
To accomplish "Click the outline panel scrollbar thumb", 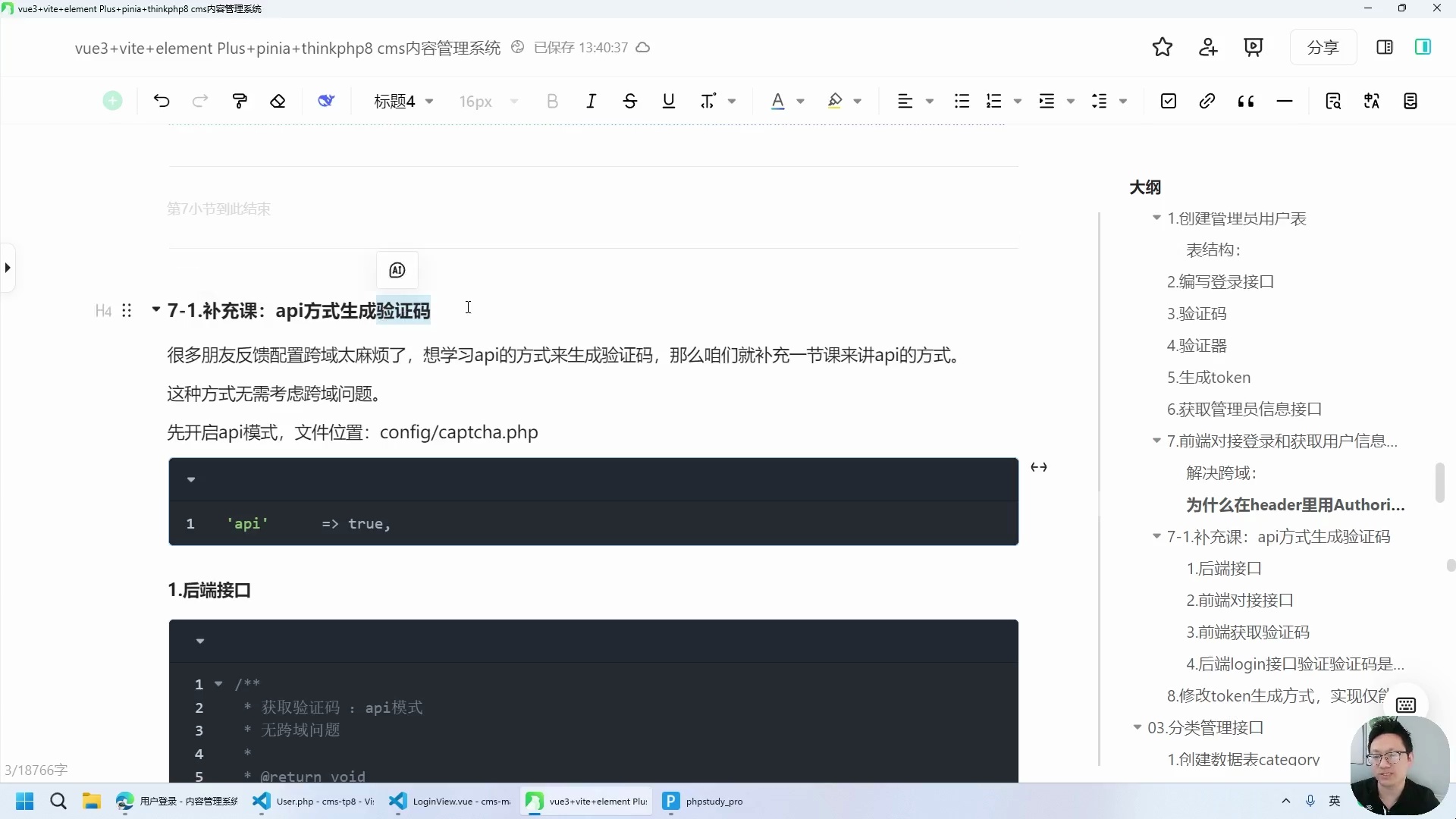I will tap(1440, 482).
